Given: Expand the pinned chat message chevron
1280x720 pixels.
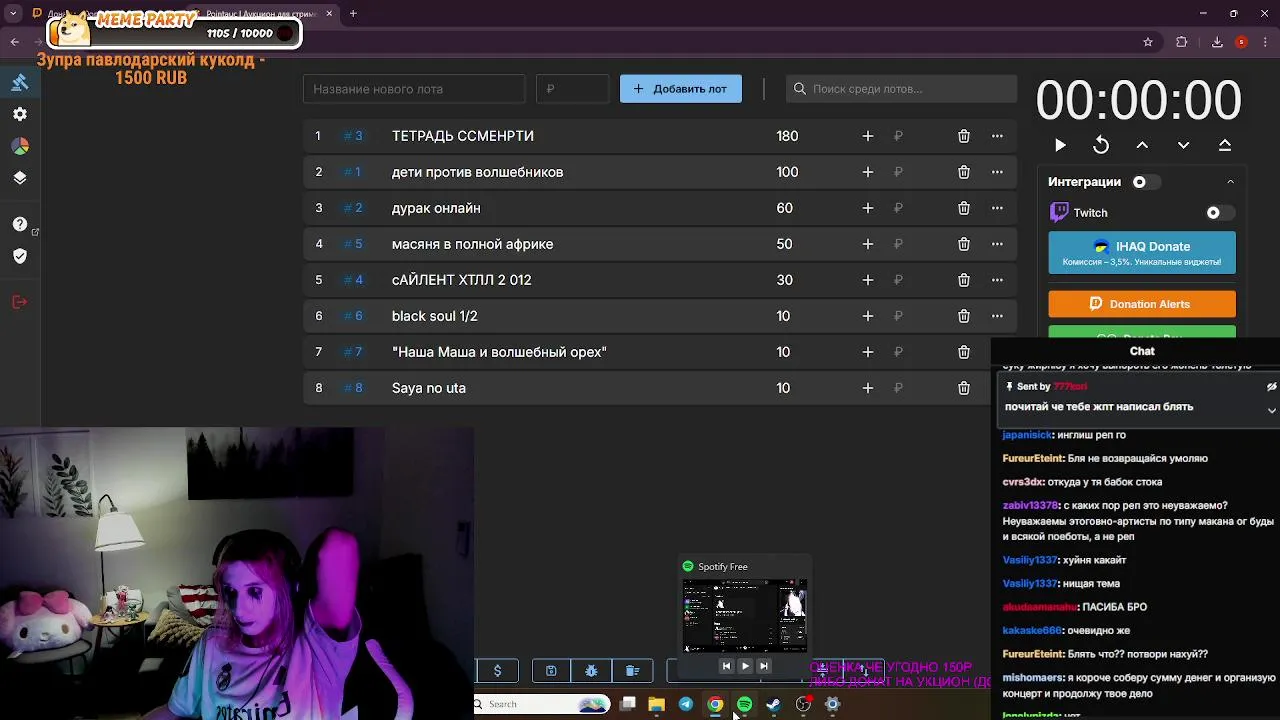Looking at the screenshot, I should tap(1272, 410).
